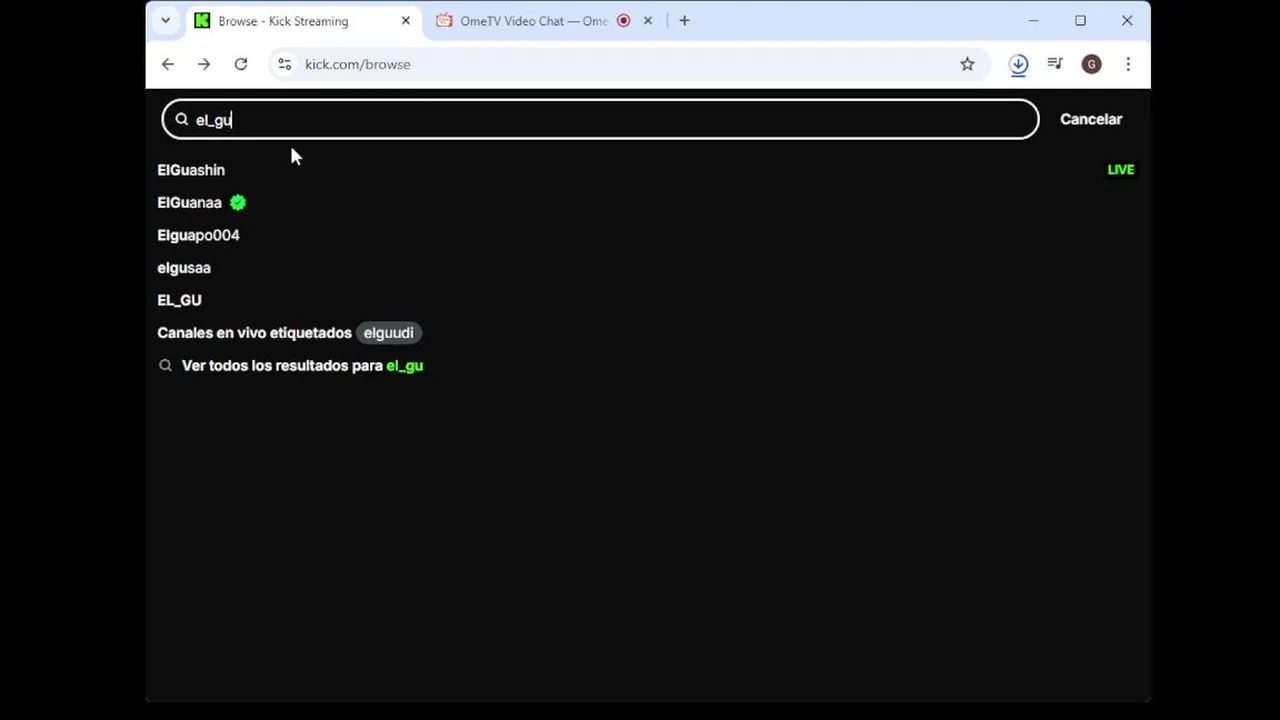
Task: Open the tab search dropdown arrow
Action: (165, 20)
